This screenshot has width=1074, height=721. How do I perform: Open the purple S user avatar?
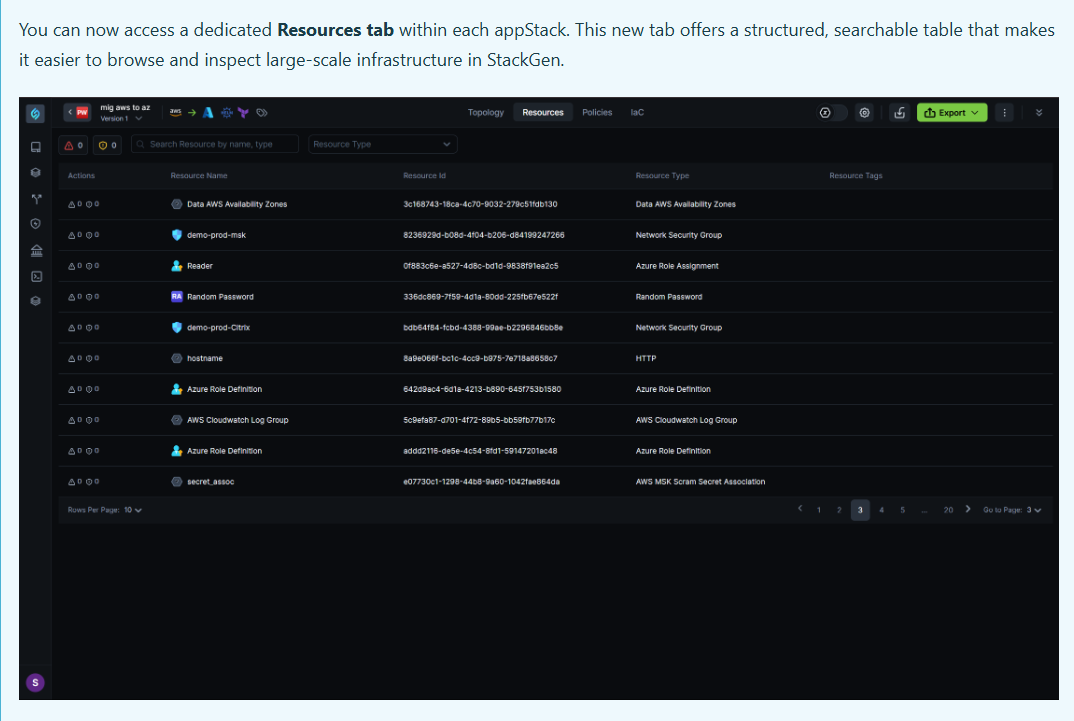(36, 683)
